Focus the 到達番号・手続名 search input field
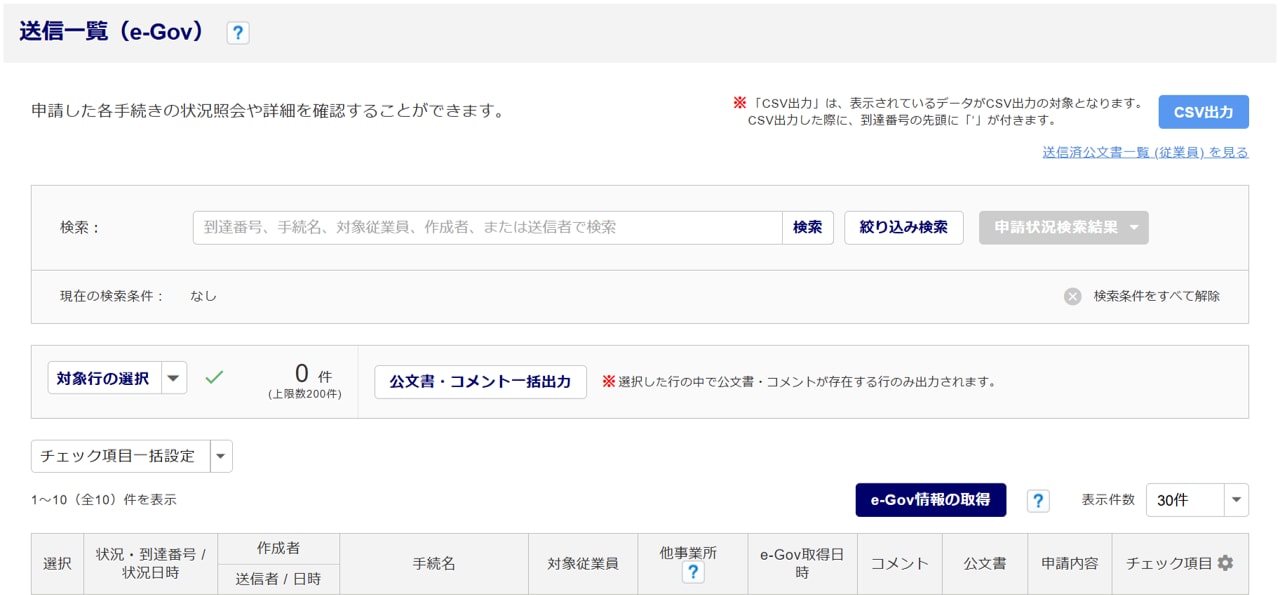 pyautogui.click(x=487, y=227)
